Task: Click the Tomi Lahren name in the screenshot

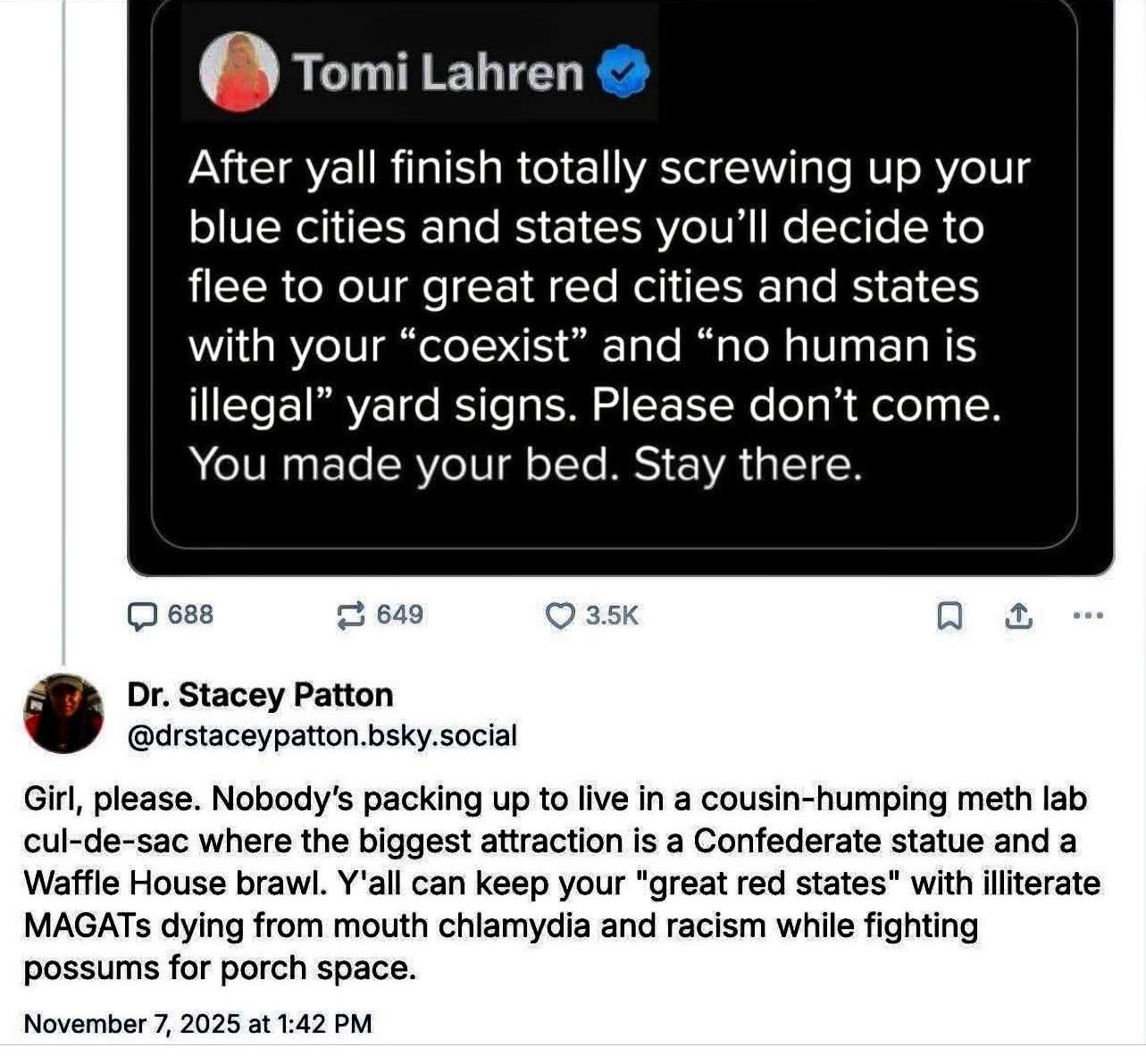Action: 438,72
